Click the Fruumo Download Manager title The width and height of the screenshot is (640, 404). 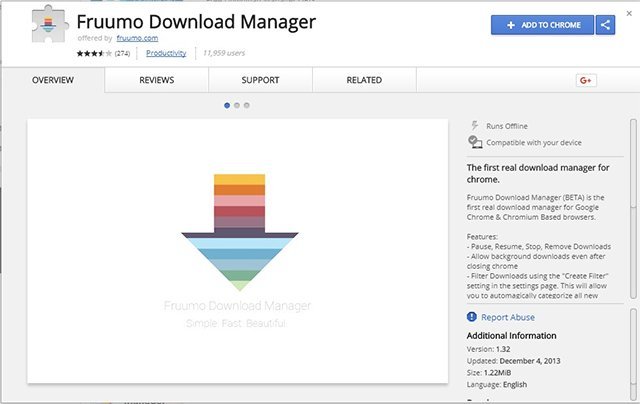click(196, 22)
